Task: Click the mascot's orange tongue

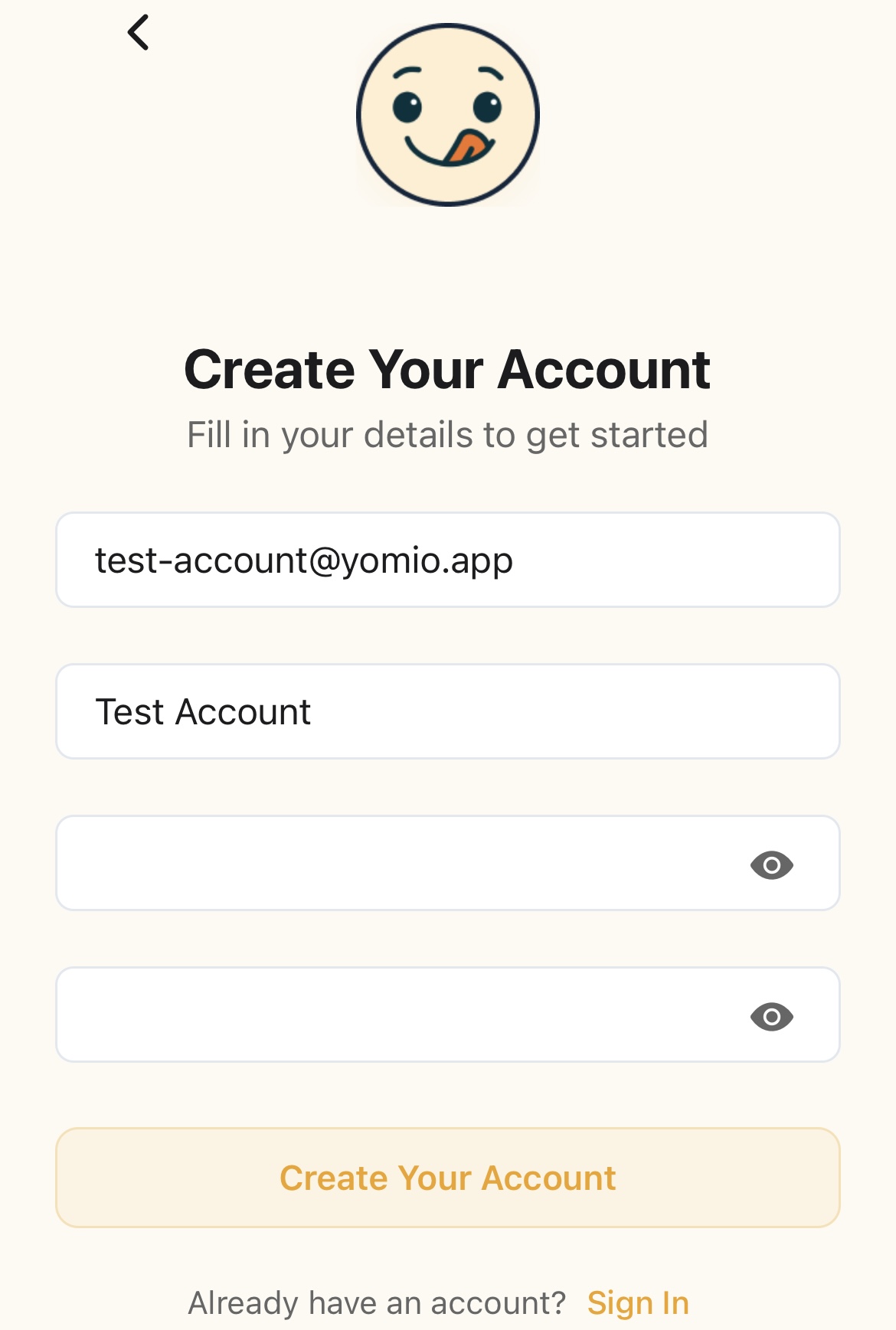Action: [466, 146]
